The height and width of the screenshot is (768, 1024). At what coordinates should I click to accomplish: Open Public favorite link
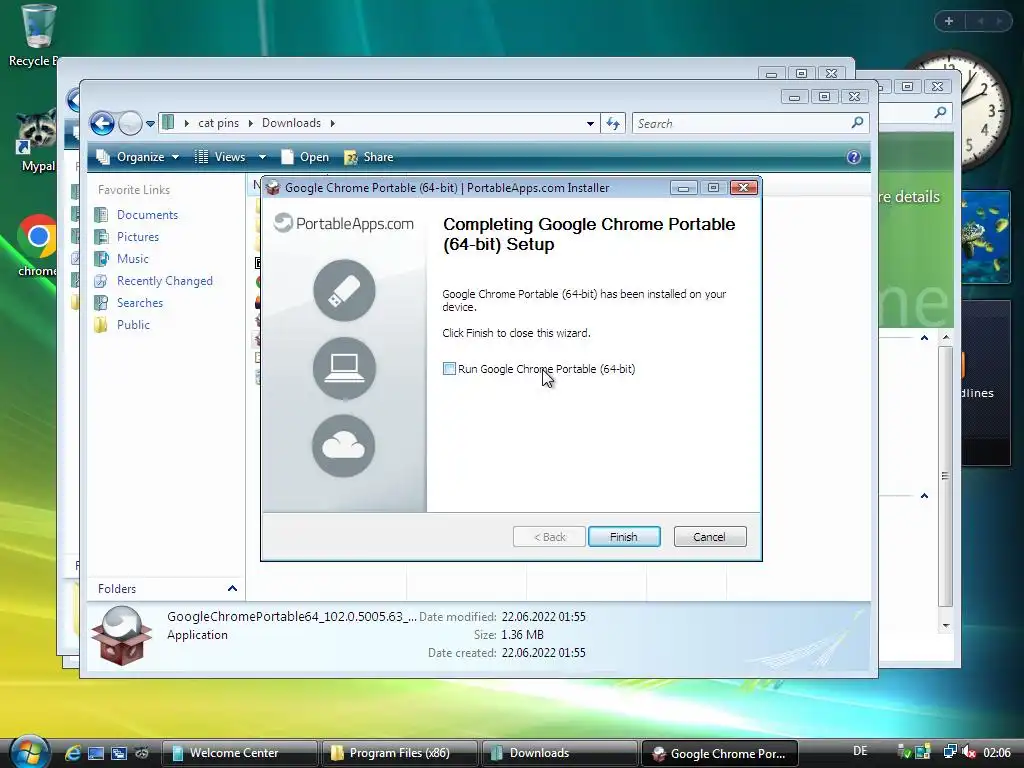coord(133,325)
